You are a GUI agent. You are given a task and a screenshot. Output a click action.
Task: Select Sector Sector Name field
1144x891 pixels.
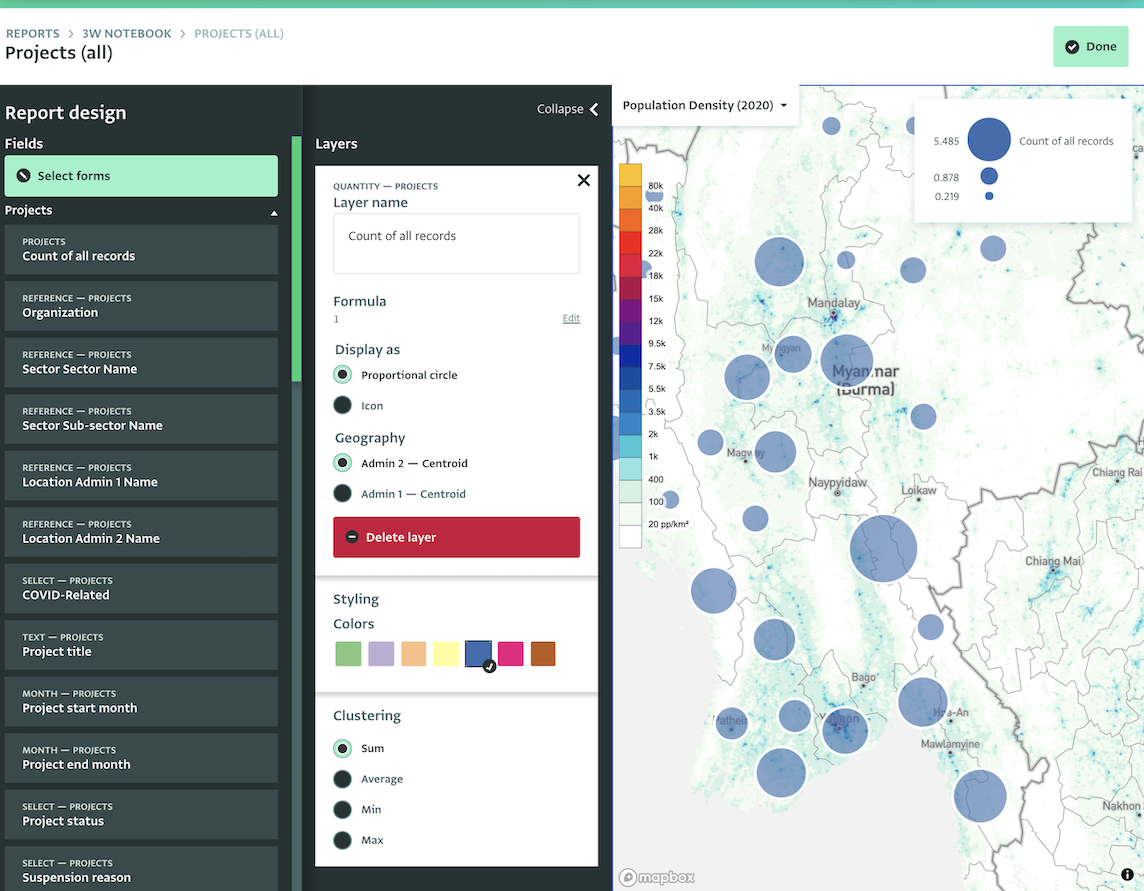click(x=141, y=363)
